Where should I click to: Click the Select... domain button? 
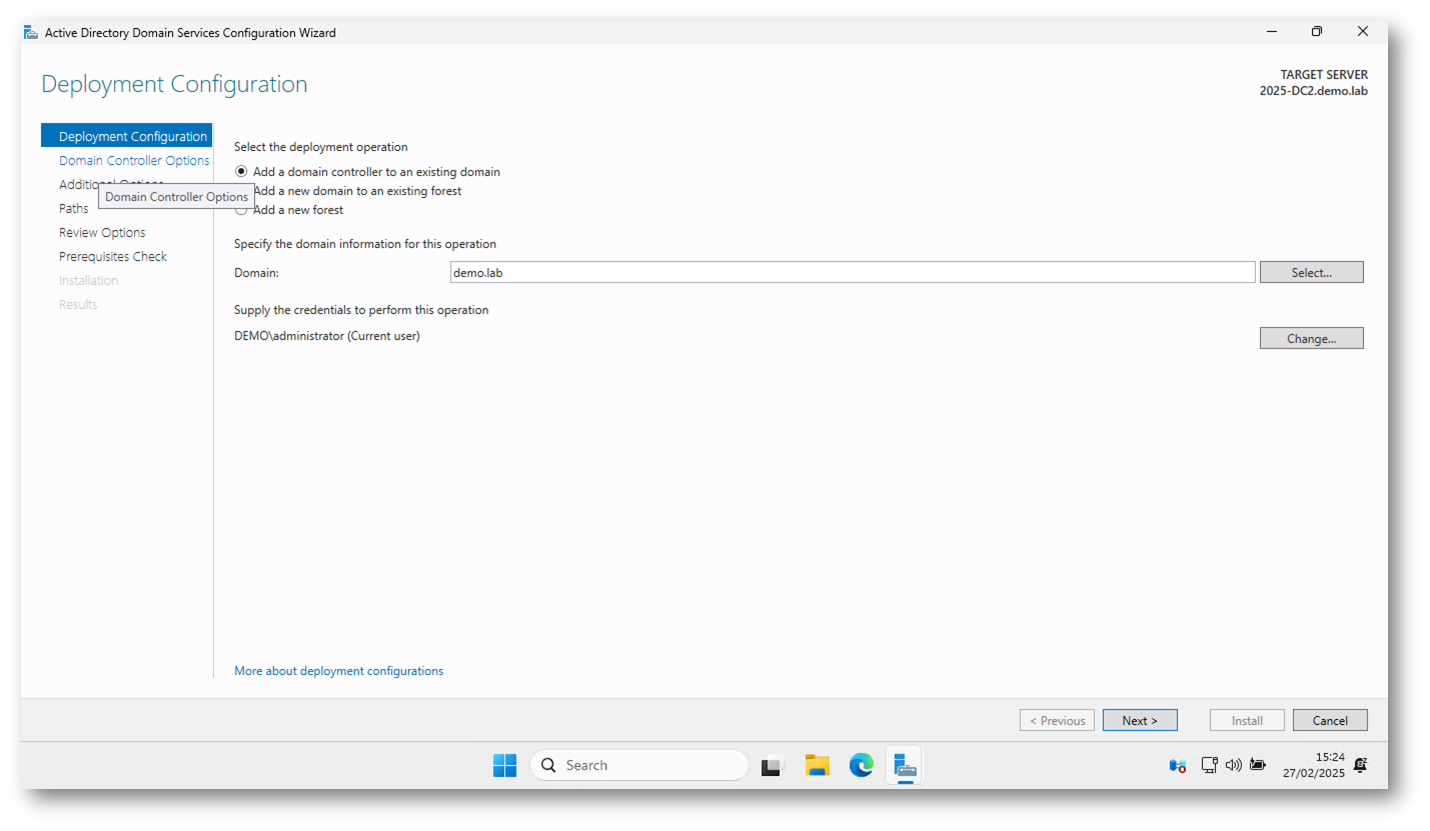[x=1311, y=272]
